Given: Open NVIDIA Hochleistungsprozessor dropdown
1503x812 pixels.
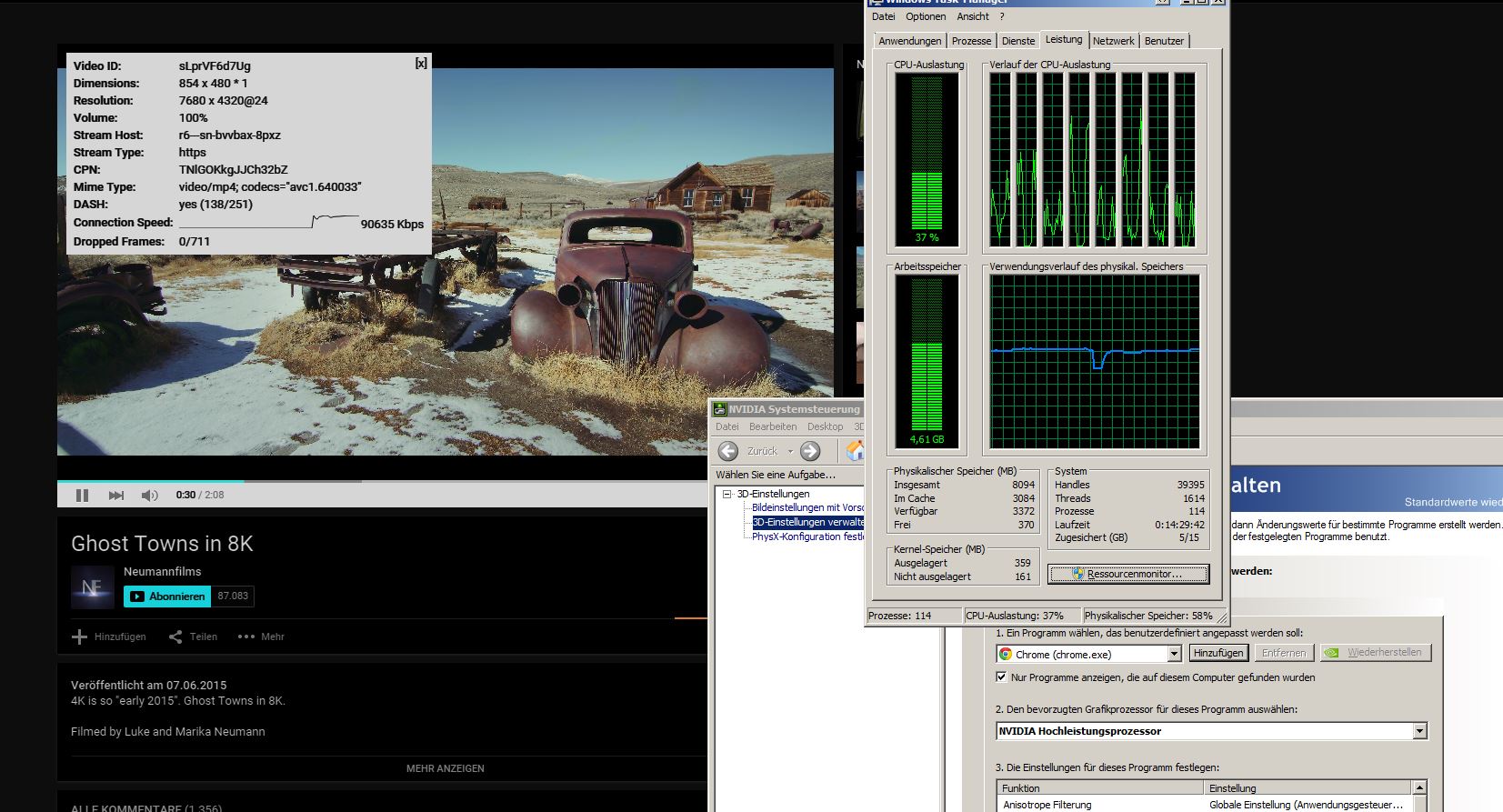Looking at the screenshot, I should pos(1419,731).
